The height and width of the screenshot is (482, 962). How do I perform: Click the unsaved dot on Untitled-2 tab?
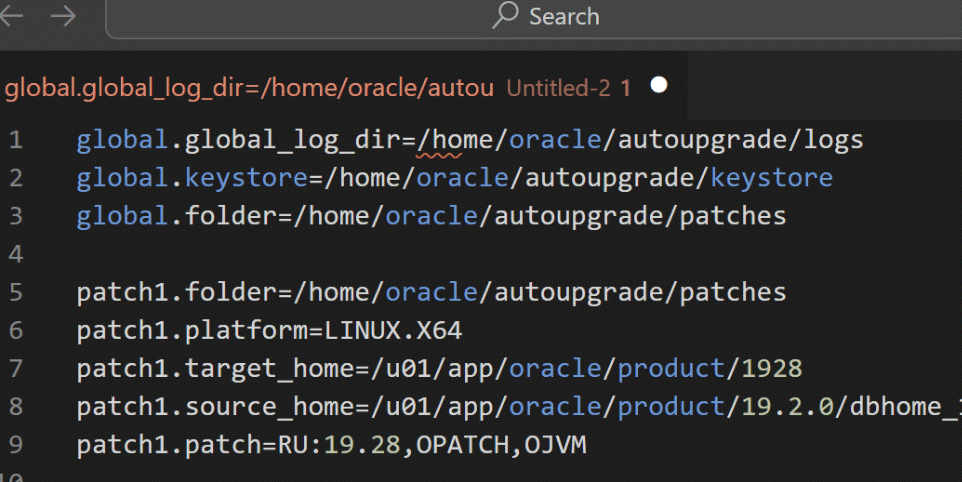658,86
